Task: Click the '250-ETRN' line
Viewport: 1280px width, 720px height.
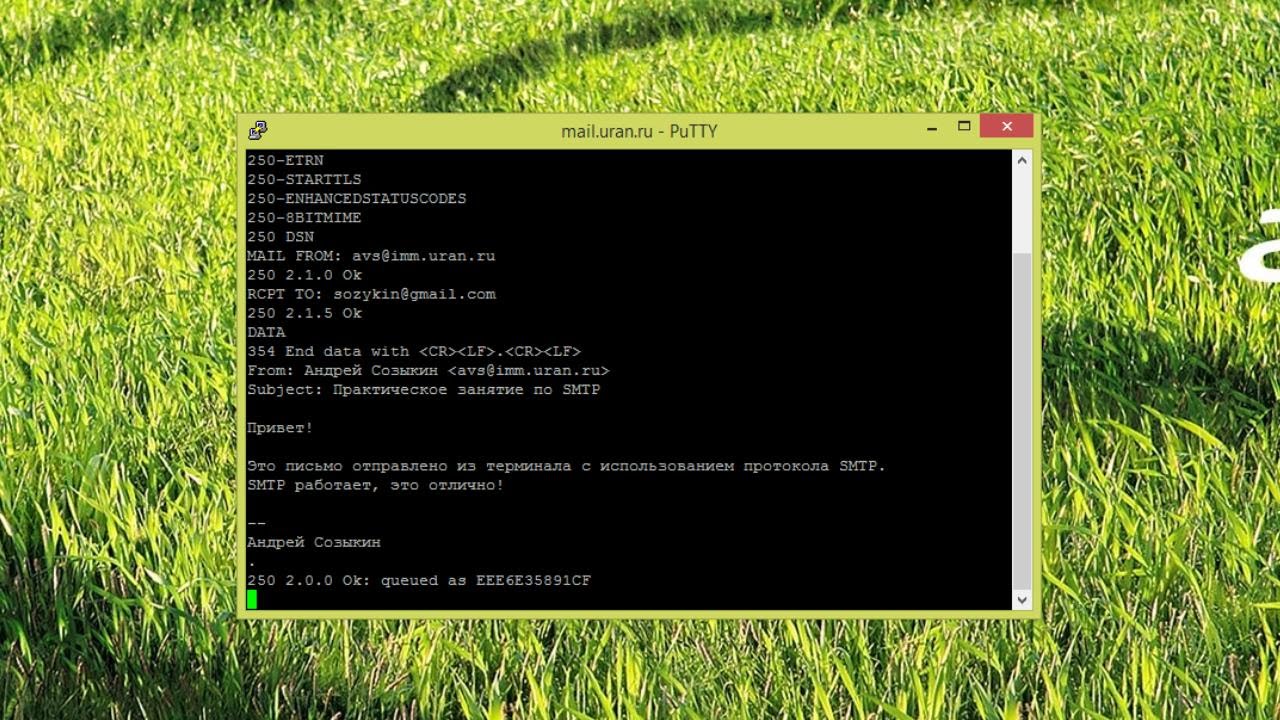Action: click(285, 160)
